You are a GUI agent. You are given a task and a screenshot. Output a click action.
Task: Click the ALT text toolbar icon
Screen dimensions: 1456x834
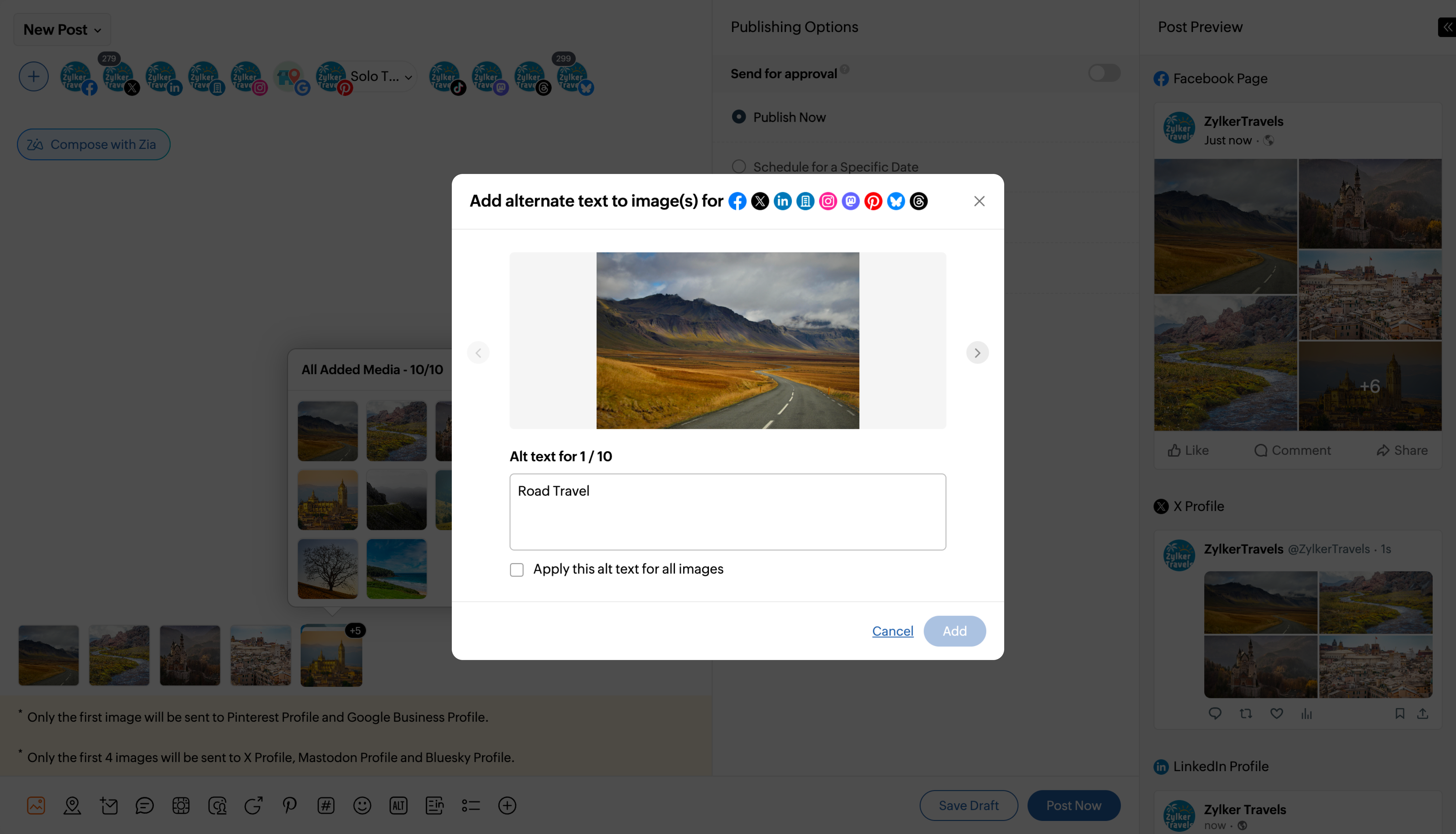coord(398,805)
